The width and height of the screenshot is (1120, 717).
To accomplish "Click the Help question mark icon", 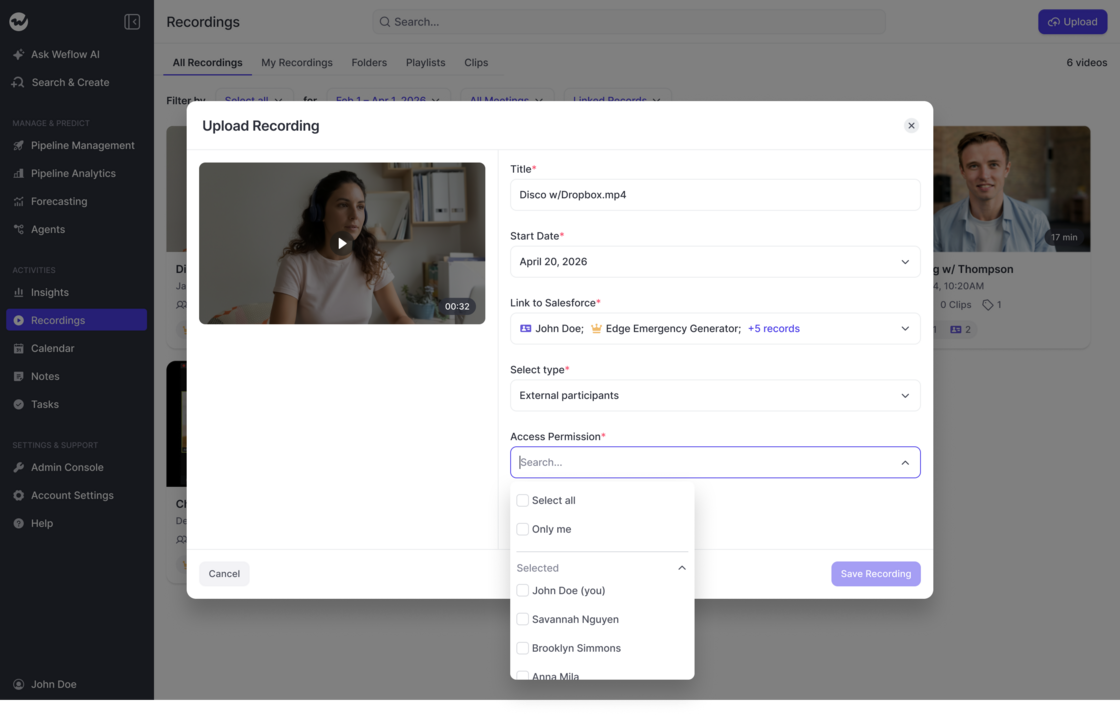I will (19, 523).
